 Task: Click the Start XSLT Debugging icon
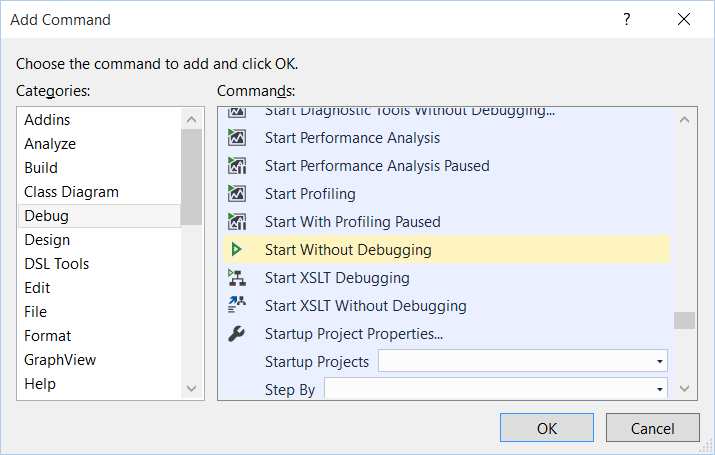(237, 278)
